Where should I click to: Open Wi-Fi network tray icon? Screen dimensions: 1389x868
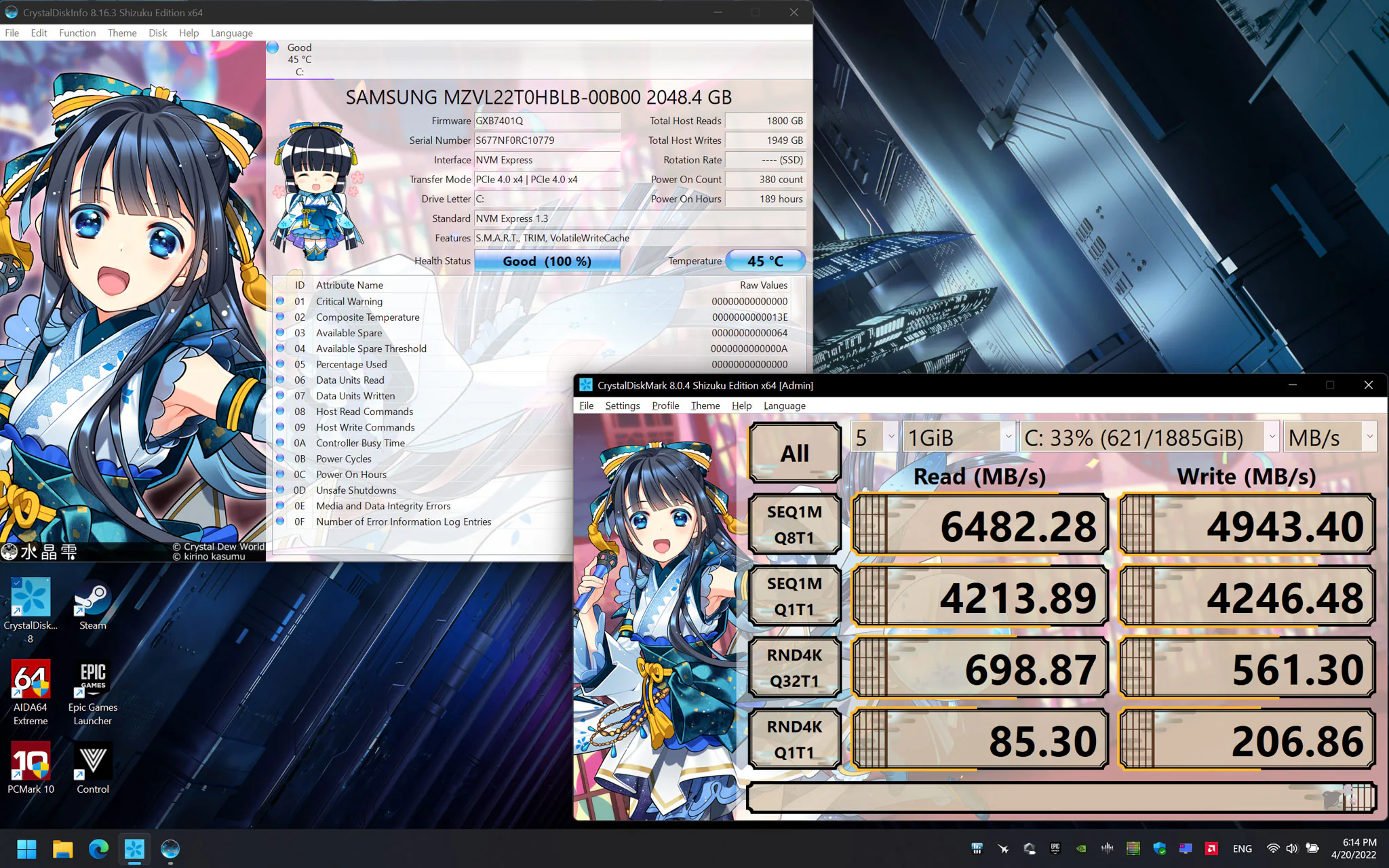(1273, 848)
